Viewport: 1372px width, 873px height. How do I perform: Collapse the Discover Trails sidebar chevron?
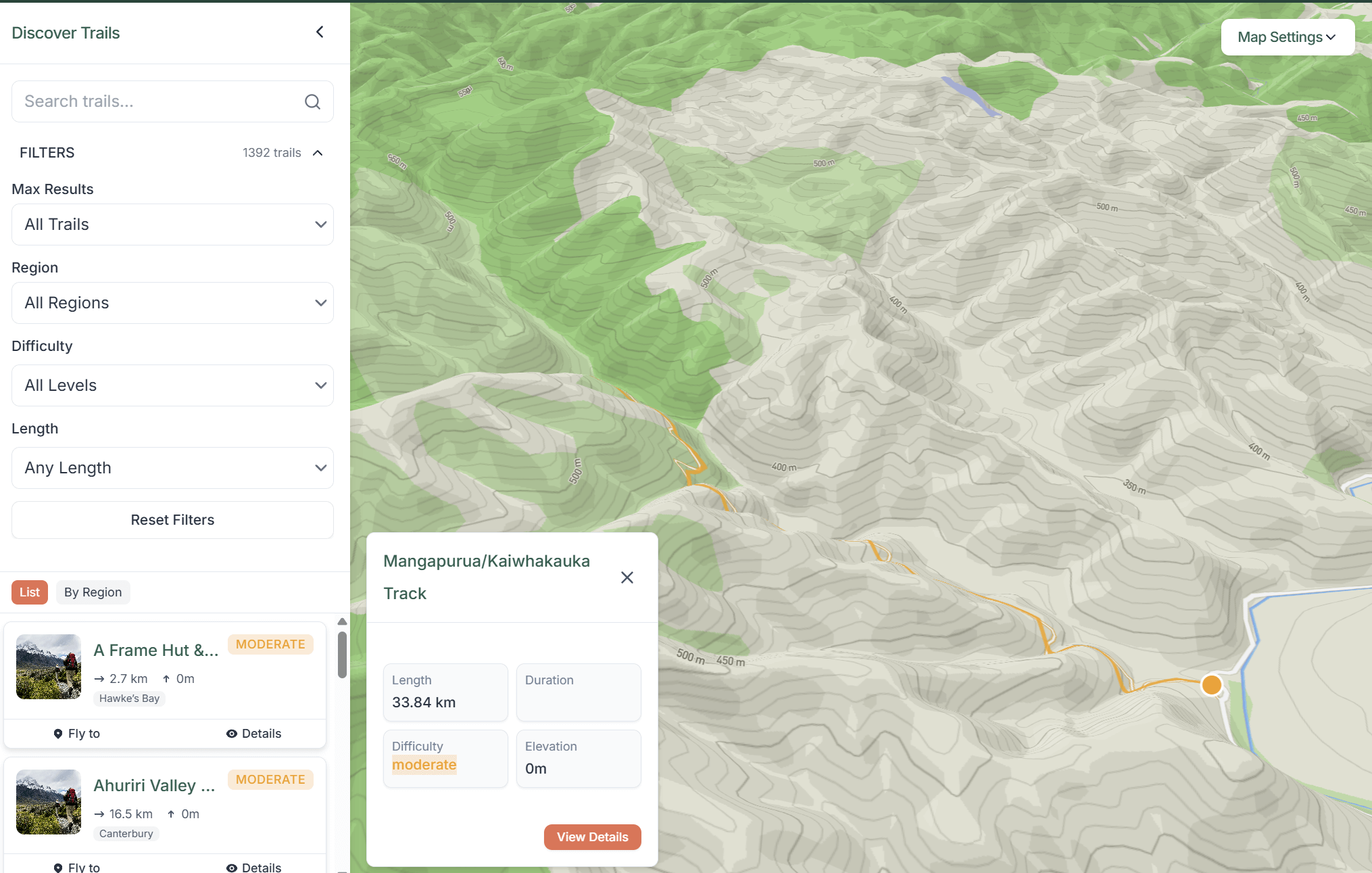tap(319, 31)
